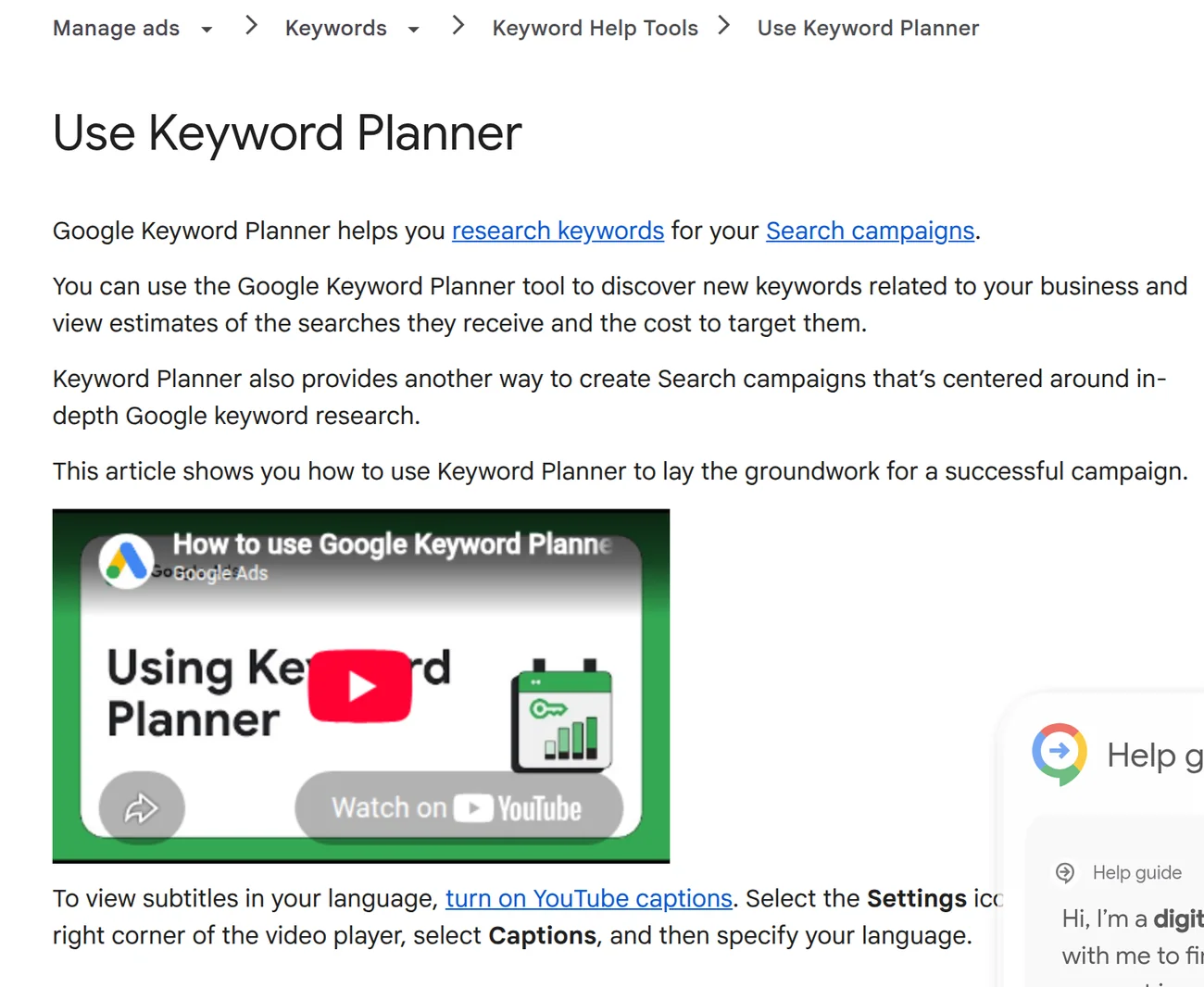Open the Manage ads breadcrumb
This screenshot has height=987, width=1204.
(x=117, y=29)
